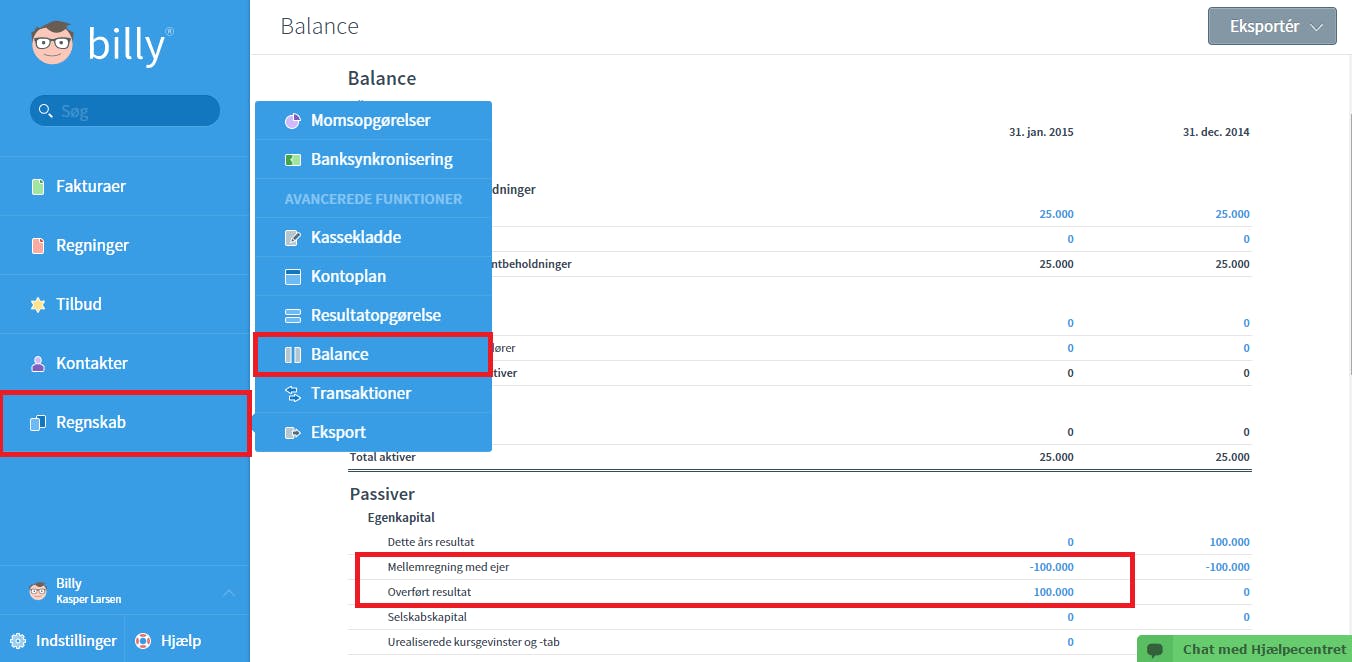
Task: Open the Chat med Hjælpecentret button
Action: pyautogui.click(x=1245, y=649)
